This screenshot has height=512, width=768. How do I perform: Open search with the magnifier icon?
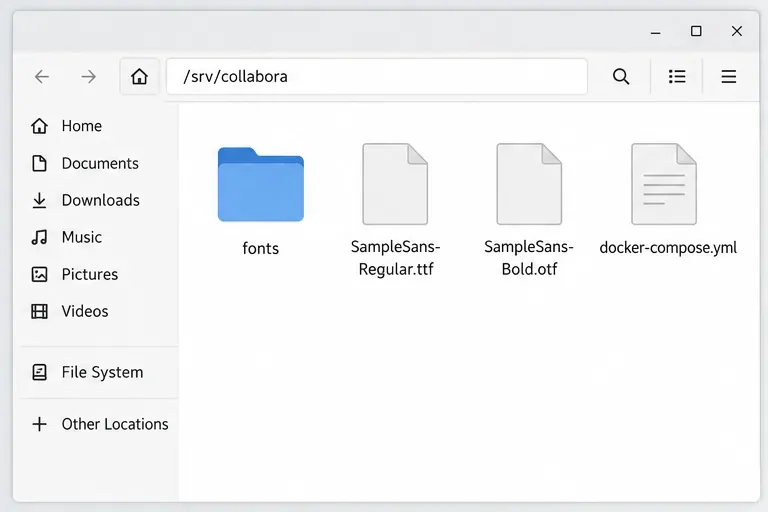click(621, 76)
